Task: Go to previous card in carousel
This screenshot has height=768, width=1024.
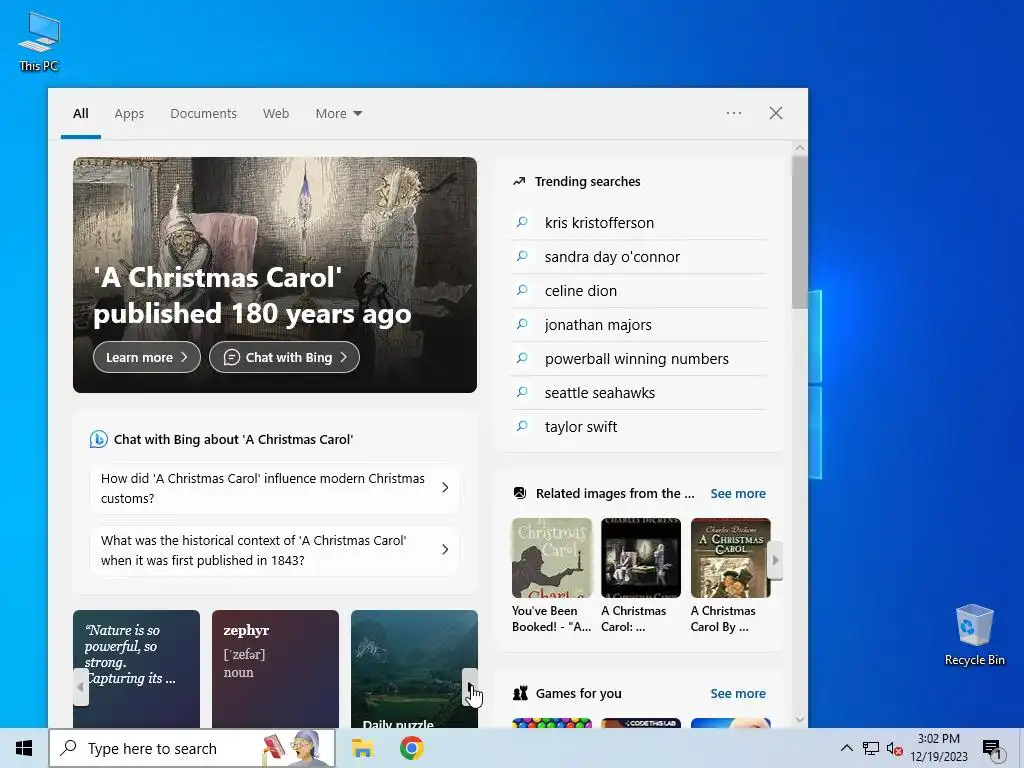Action: click(x=81, y=687)
